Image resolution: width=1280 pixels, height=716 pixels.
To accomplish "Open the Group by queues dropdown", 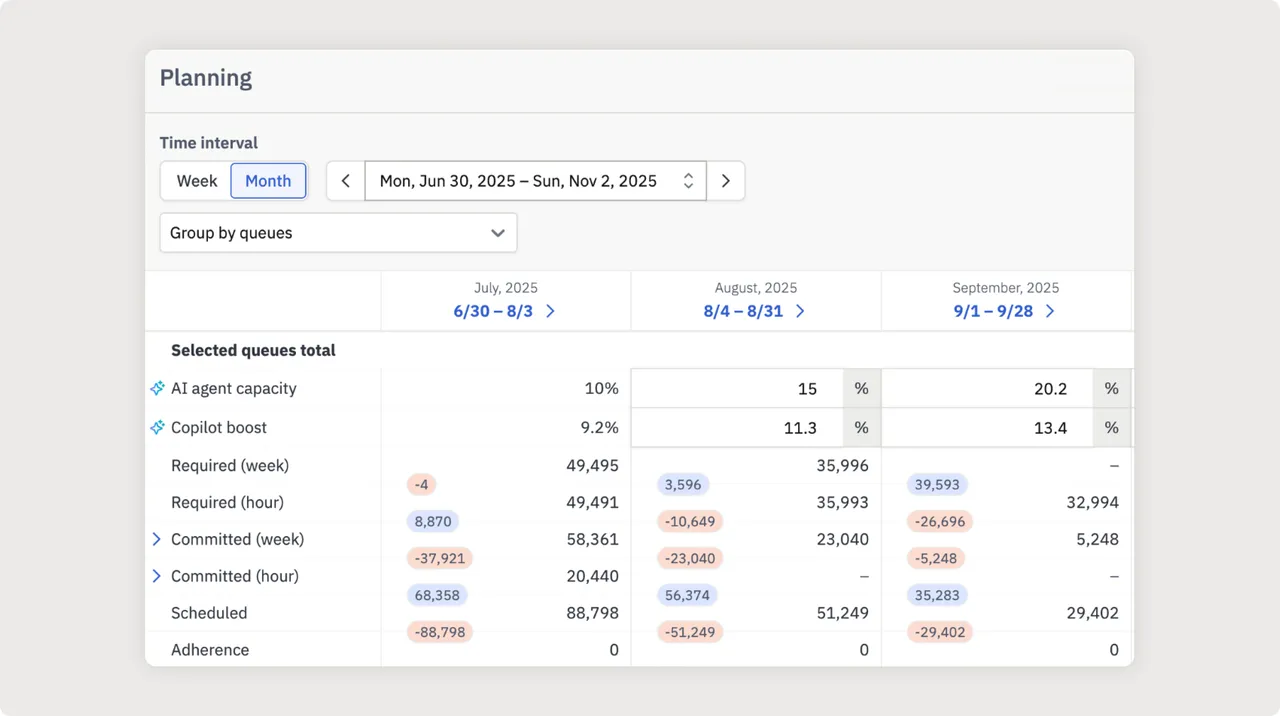I will pyautogui.click(x=338, y=233).
